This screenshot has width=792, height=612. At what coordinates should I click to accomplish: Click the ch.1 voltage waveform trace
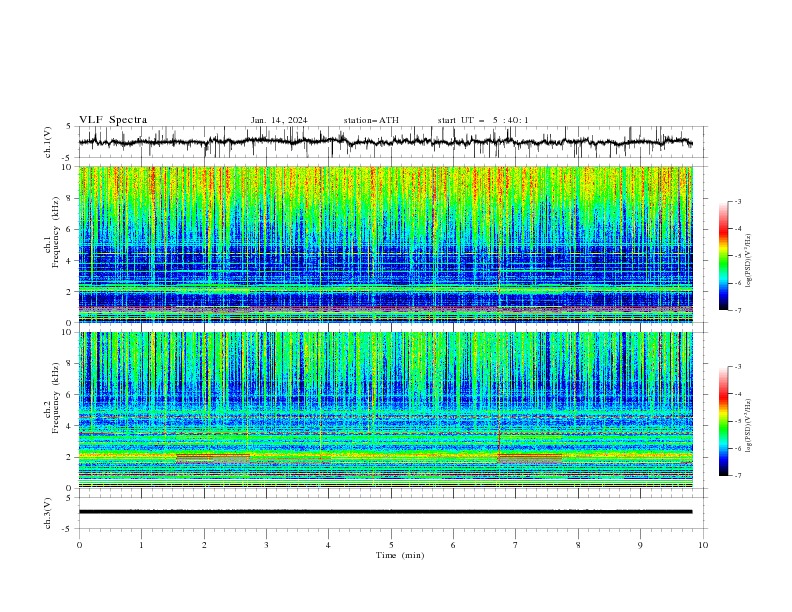point(385,142)
